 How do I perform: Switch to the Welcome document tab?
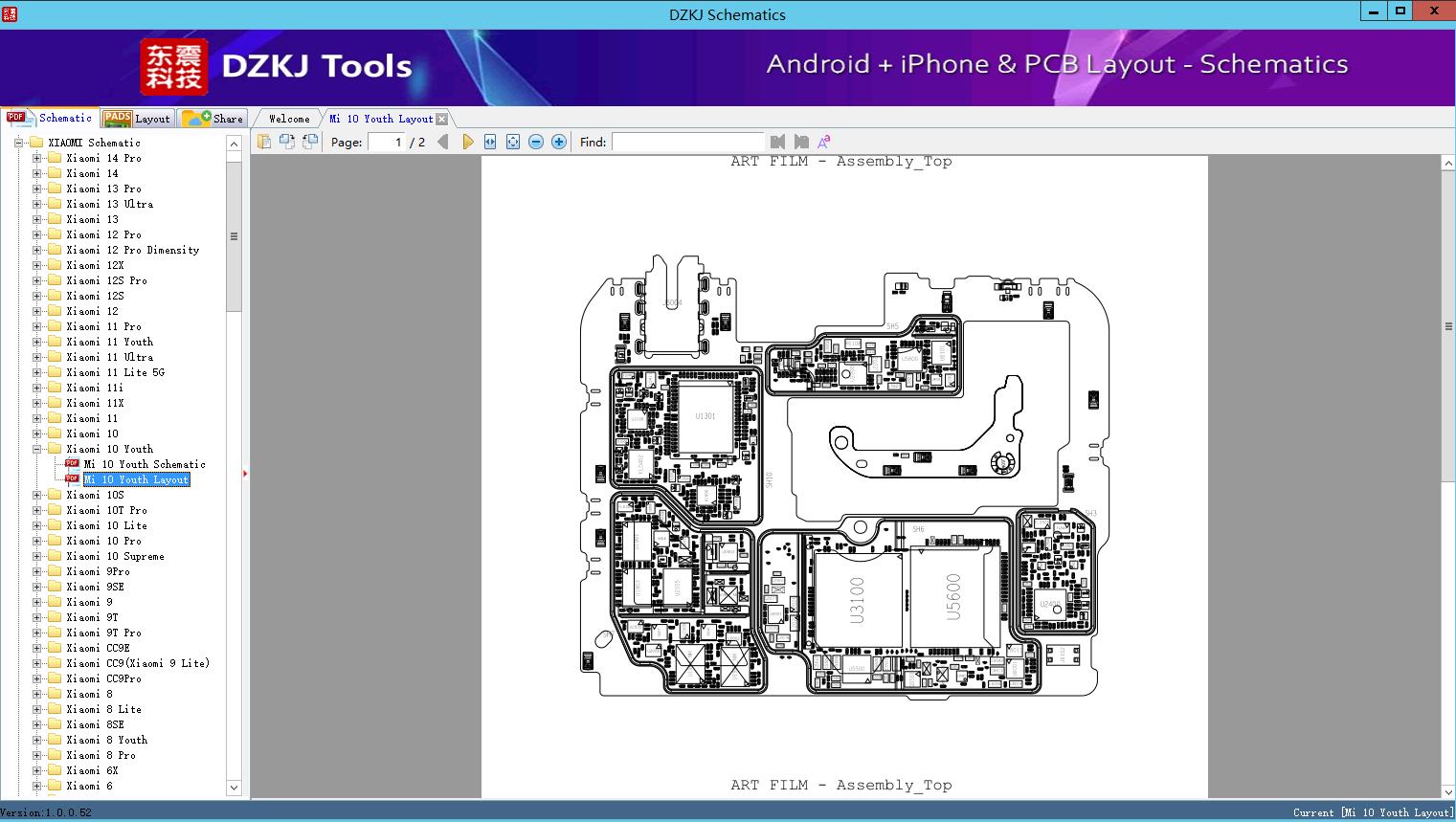(x=289, y=119)
